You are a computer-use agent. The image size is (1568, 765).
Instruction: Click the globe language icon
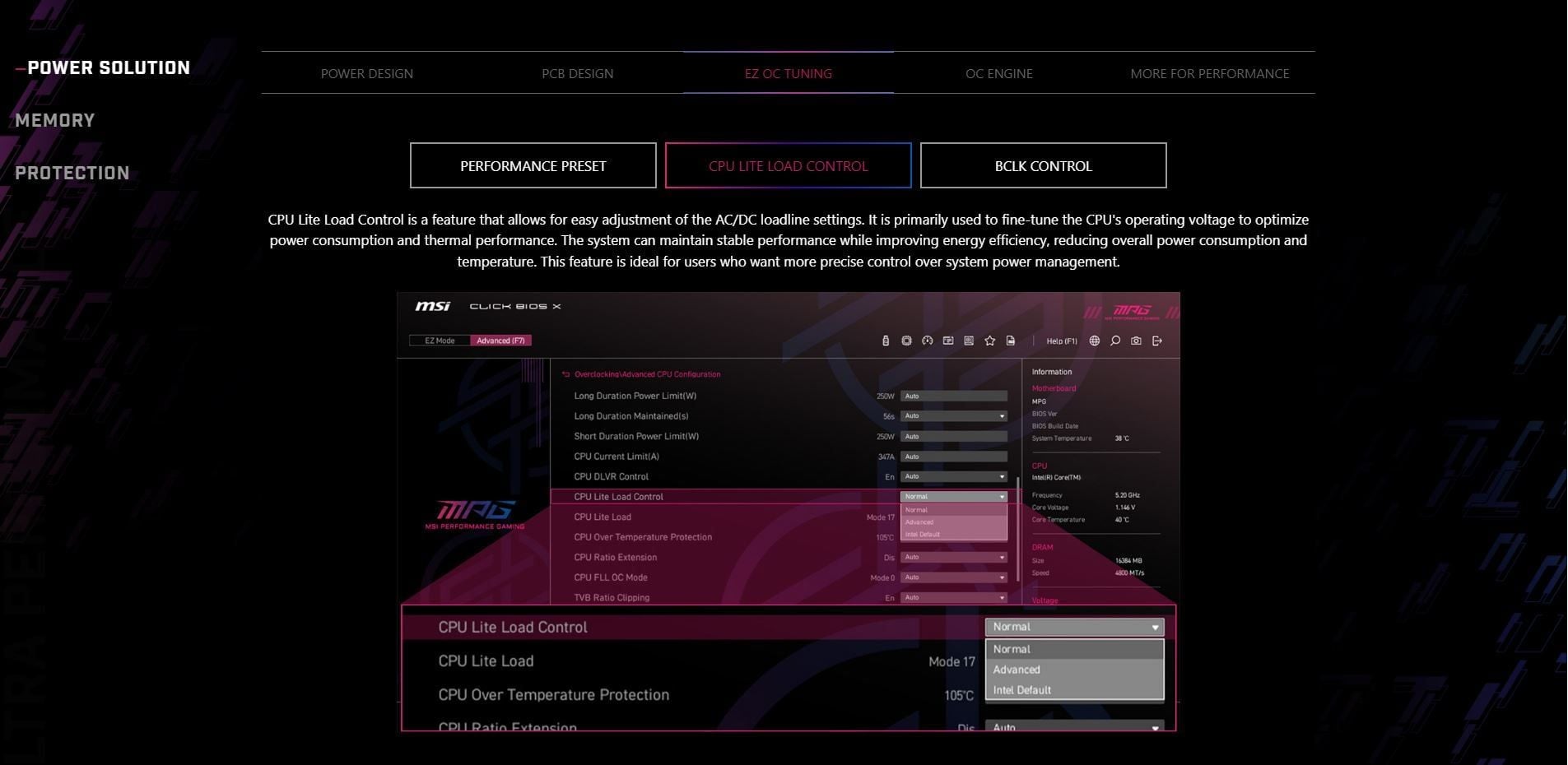(1094, 341)
